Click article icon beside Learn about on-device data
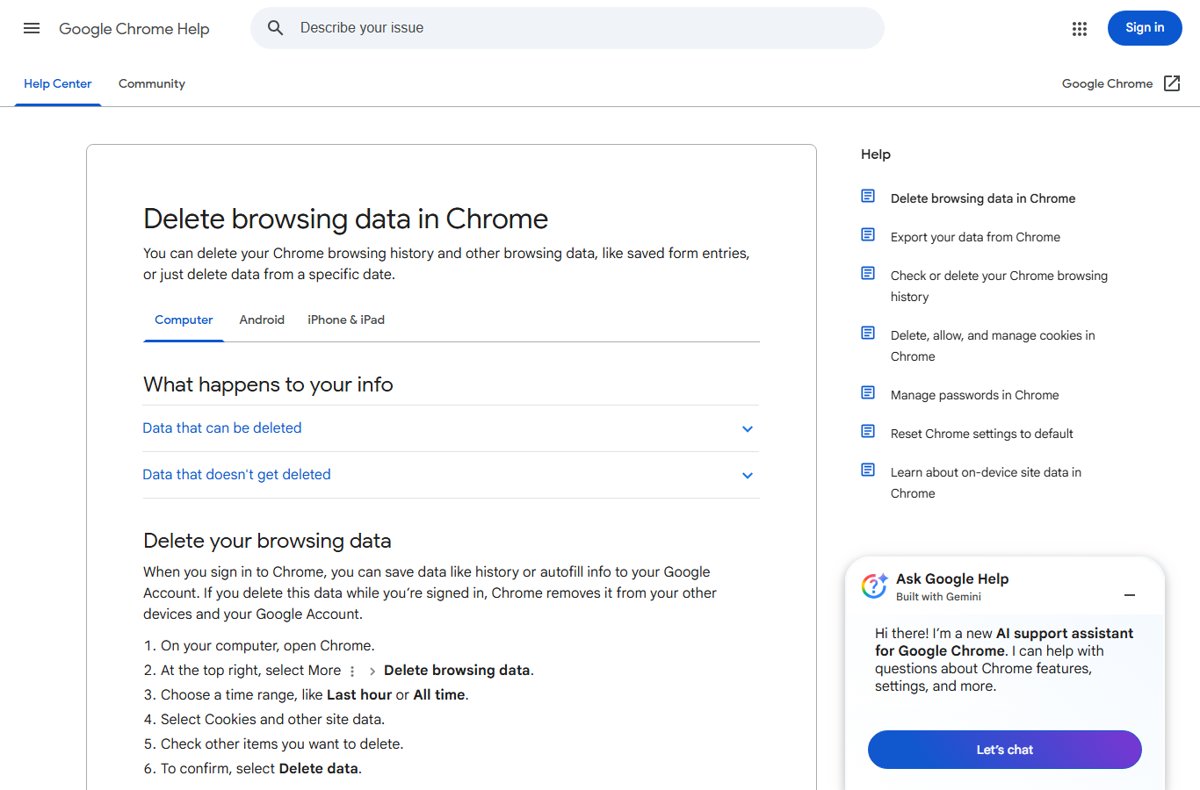Screen dimensions: 1200x790 868,470
